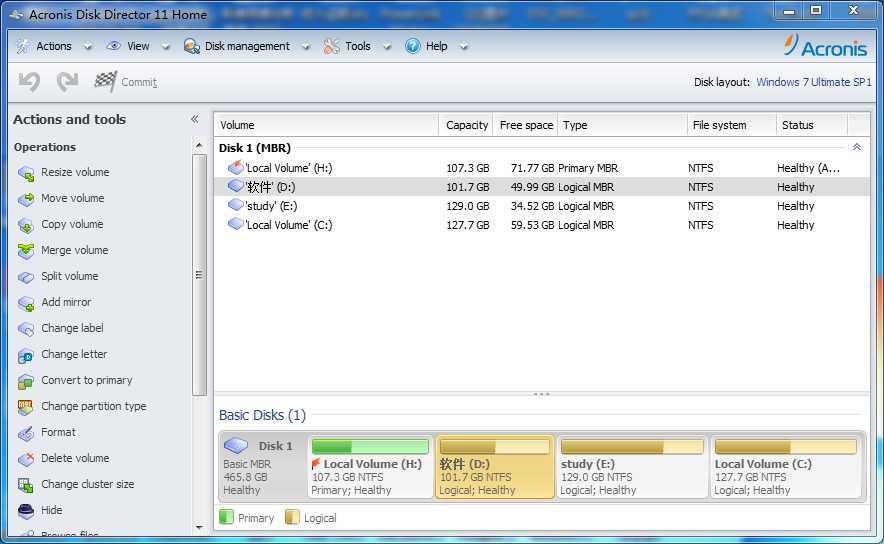Sort by the Type column header

622,125
